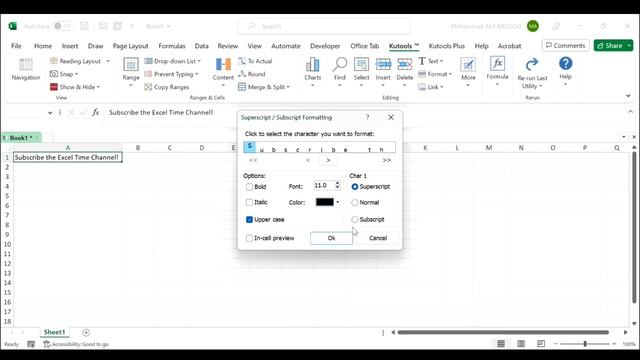Open the Kutools Plus tab
Image resolution: width=640 pixels, height=360 pixels.
[x=447, y=46]
